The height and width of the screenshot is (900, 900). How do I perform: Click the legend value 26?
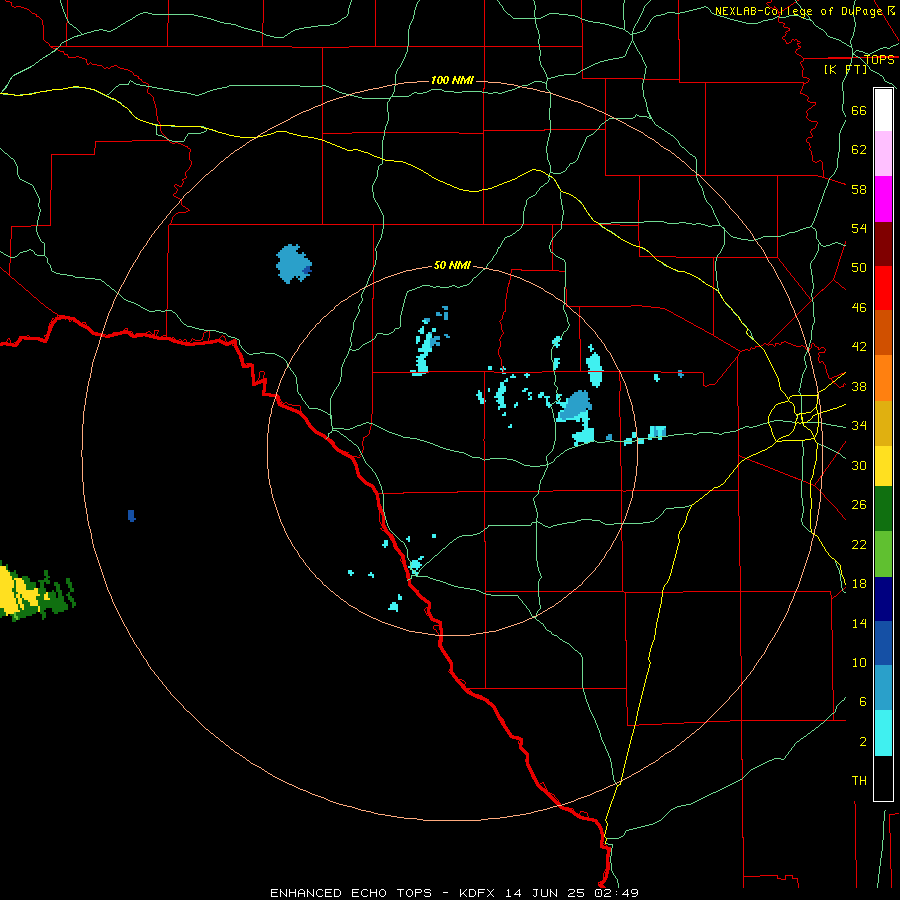[859, 505]
